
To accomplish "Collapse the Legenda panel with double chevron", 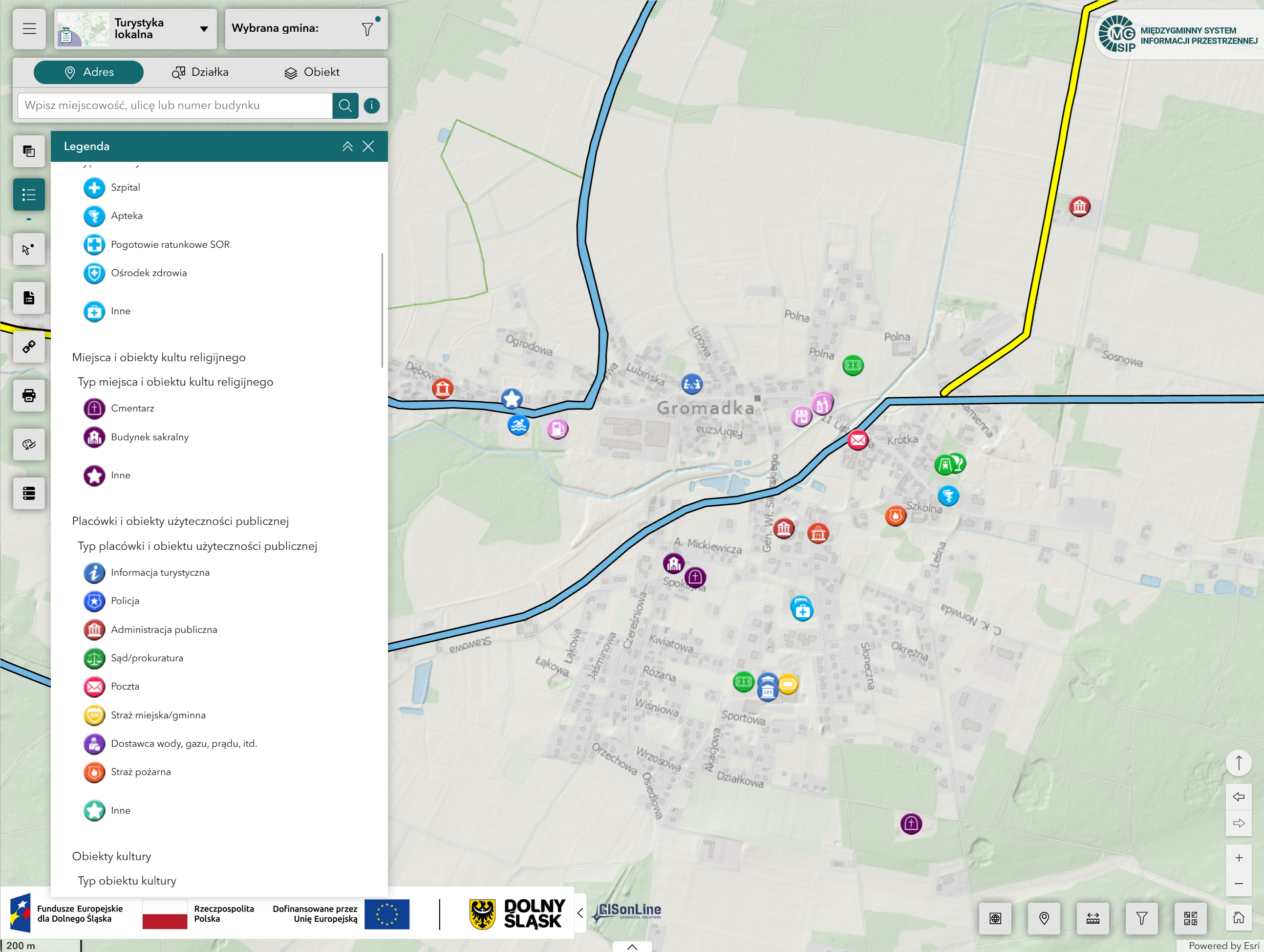I will point(347,146).
